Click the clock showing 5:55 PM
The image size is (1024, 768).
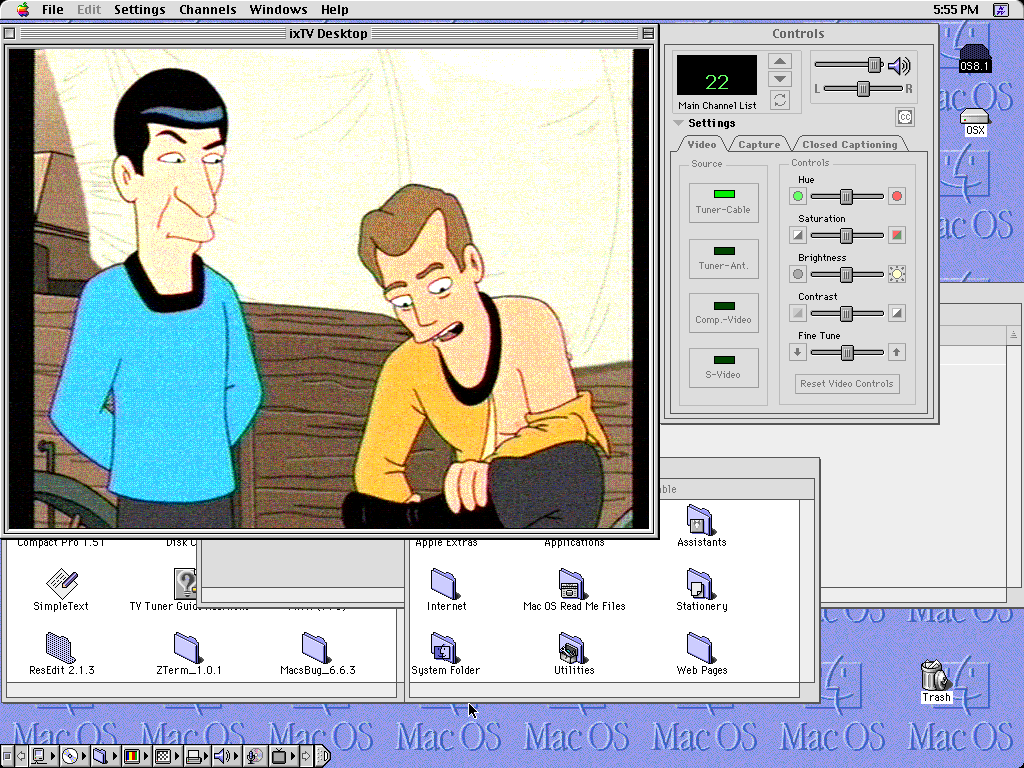pyautogui.click(x=954, y=10)
